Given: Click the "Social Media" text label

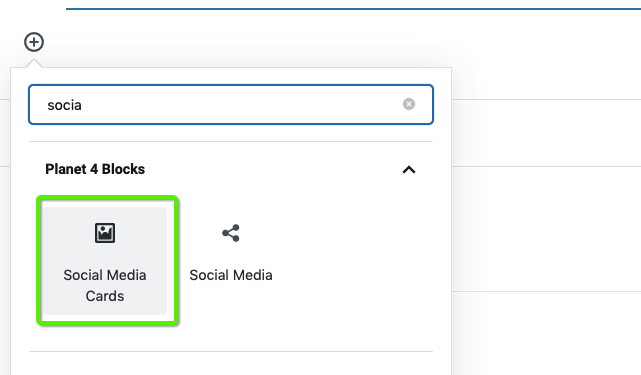Looking at the screenshot, I should tap(231, 275).
